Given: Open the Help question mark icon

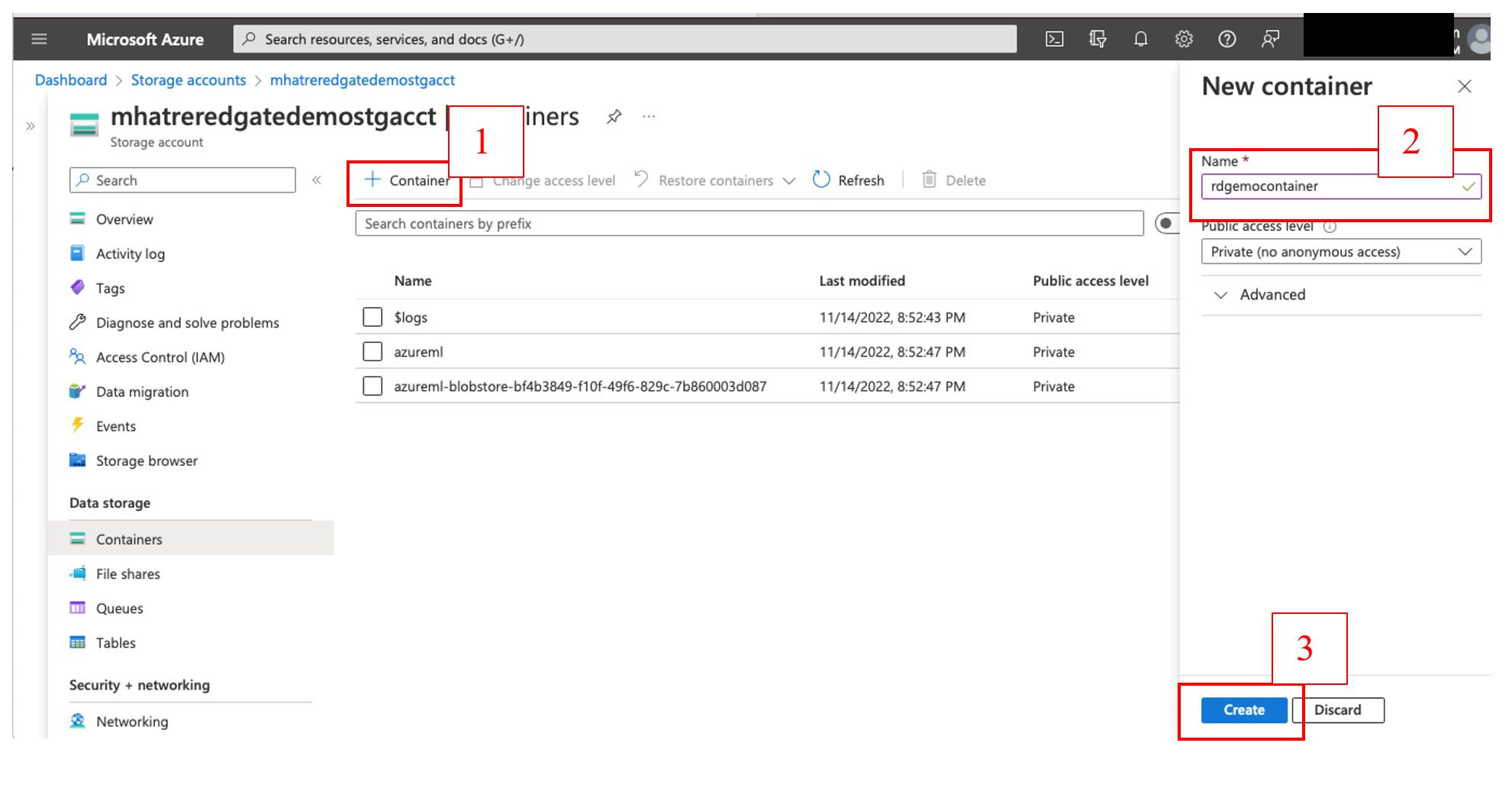Looking at the screenshot, I should tap(1227, 39).
